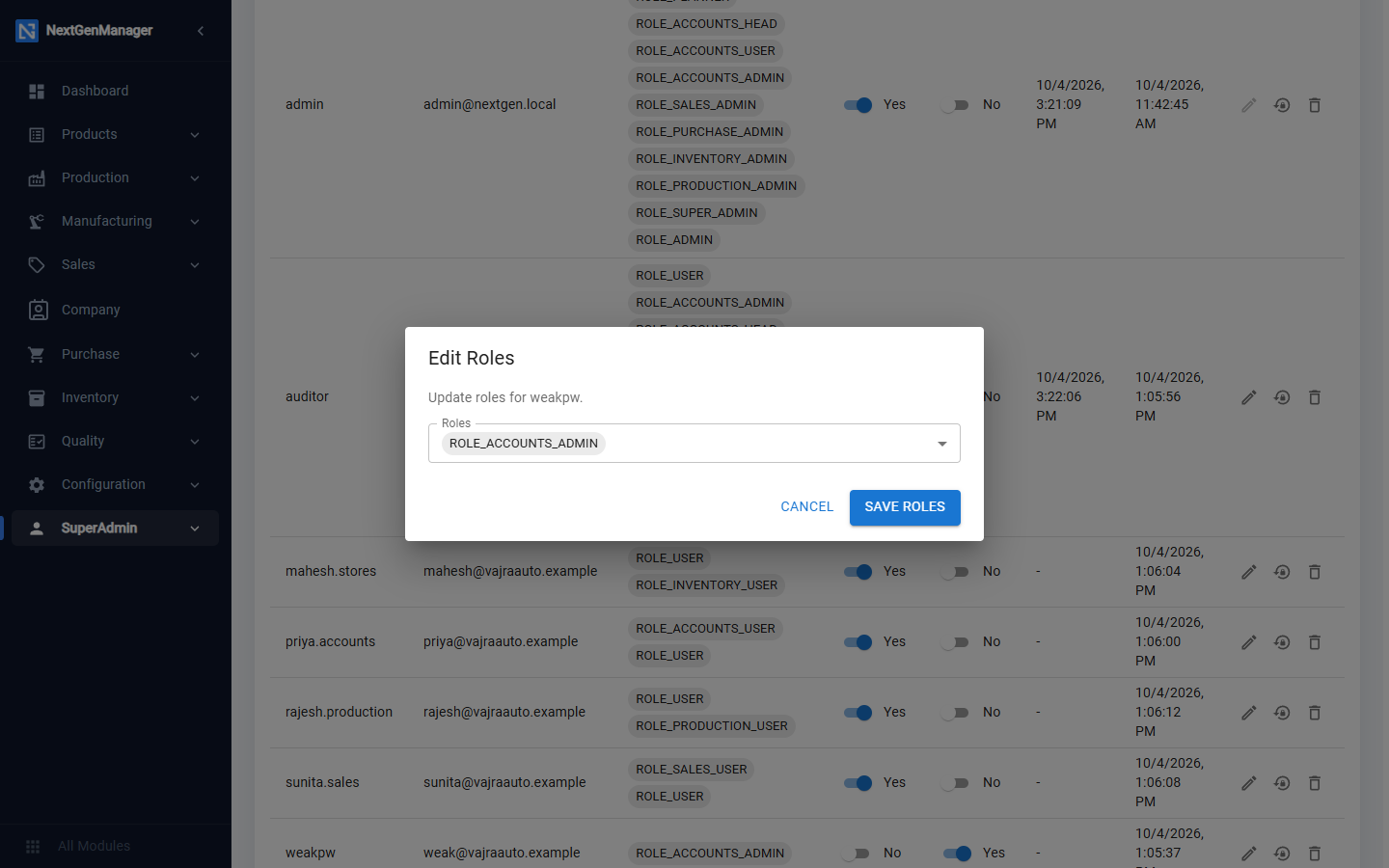Click reset password icon for rajesh.production
The height and width of the screenshot is (868, 1389).
point(1282,713)
